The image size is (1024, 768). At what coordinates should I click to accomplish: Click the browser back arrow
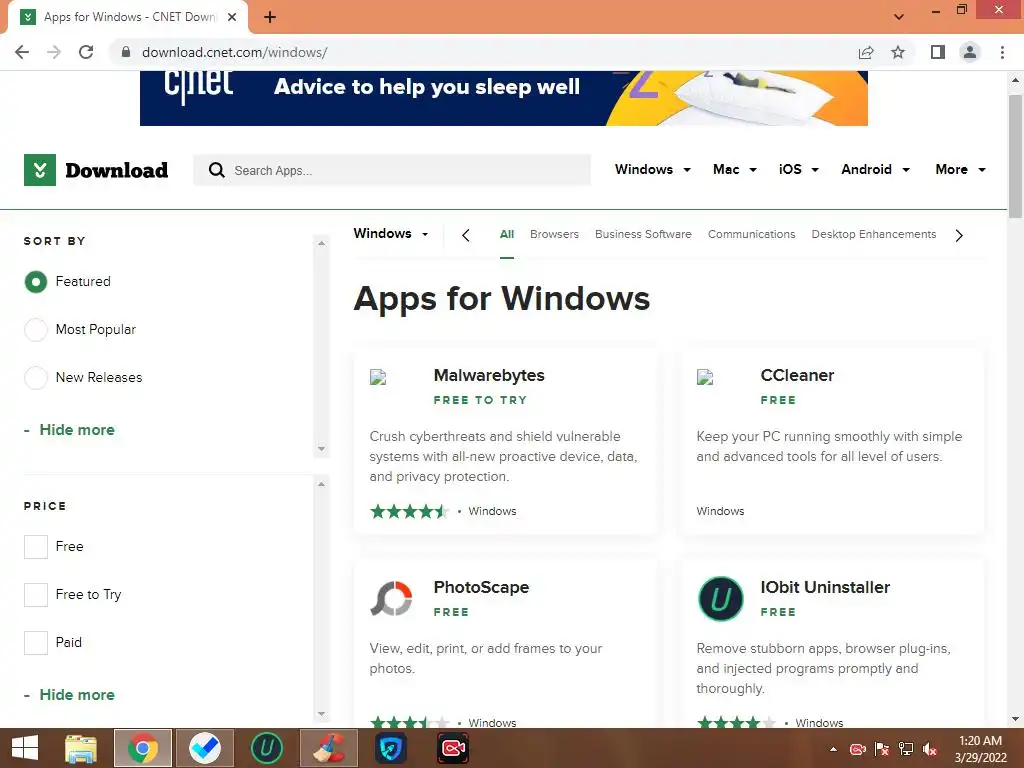click(22, 52)
